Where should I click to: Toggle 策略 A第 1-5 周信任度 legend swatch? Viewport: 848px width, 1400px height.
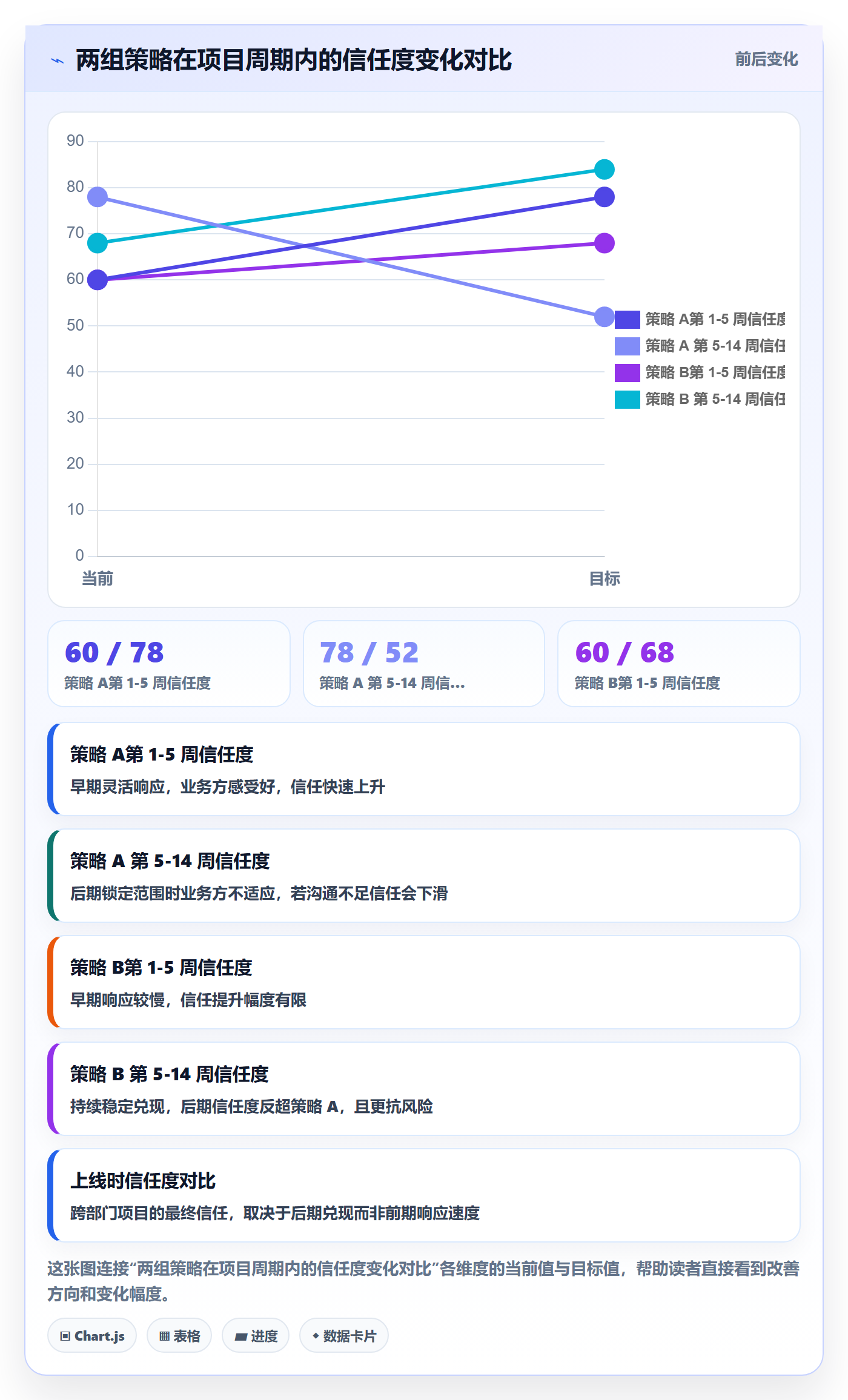point(628,319)
